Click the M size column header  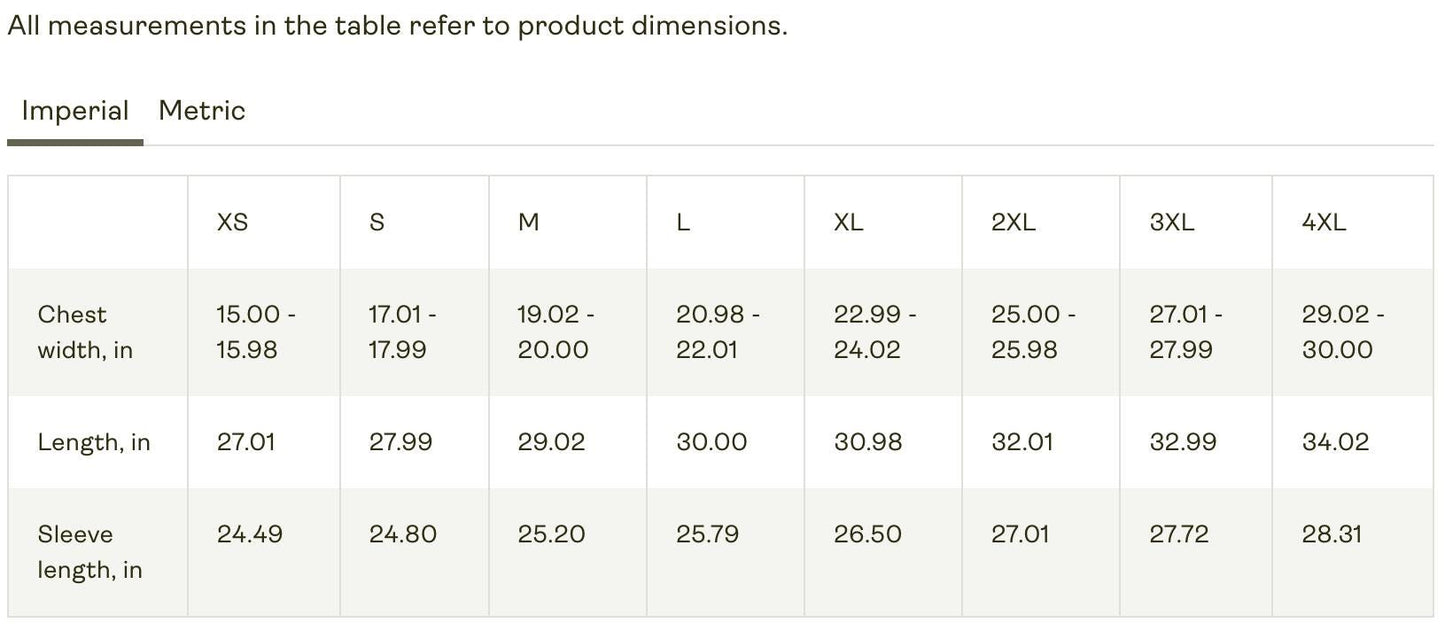click(x=528, y=222)
